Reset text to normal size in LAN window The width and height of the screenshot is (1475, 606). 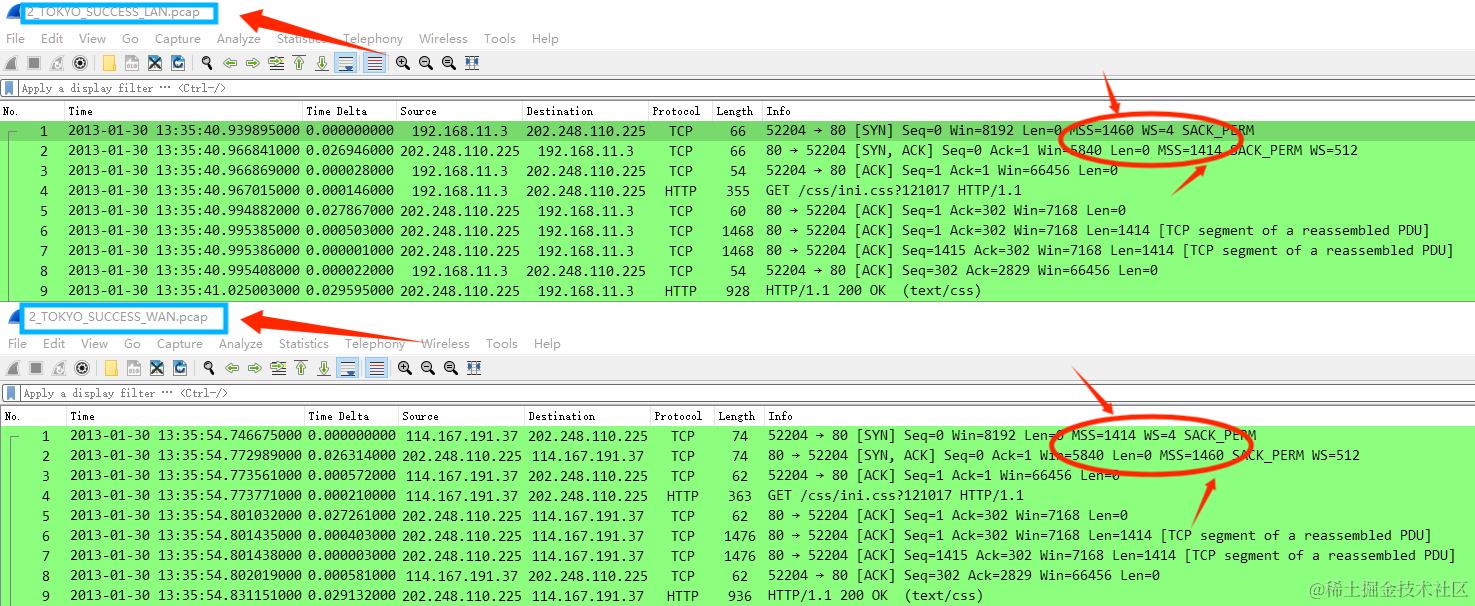[x=449, y=63]
